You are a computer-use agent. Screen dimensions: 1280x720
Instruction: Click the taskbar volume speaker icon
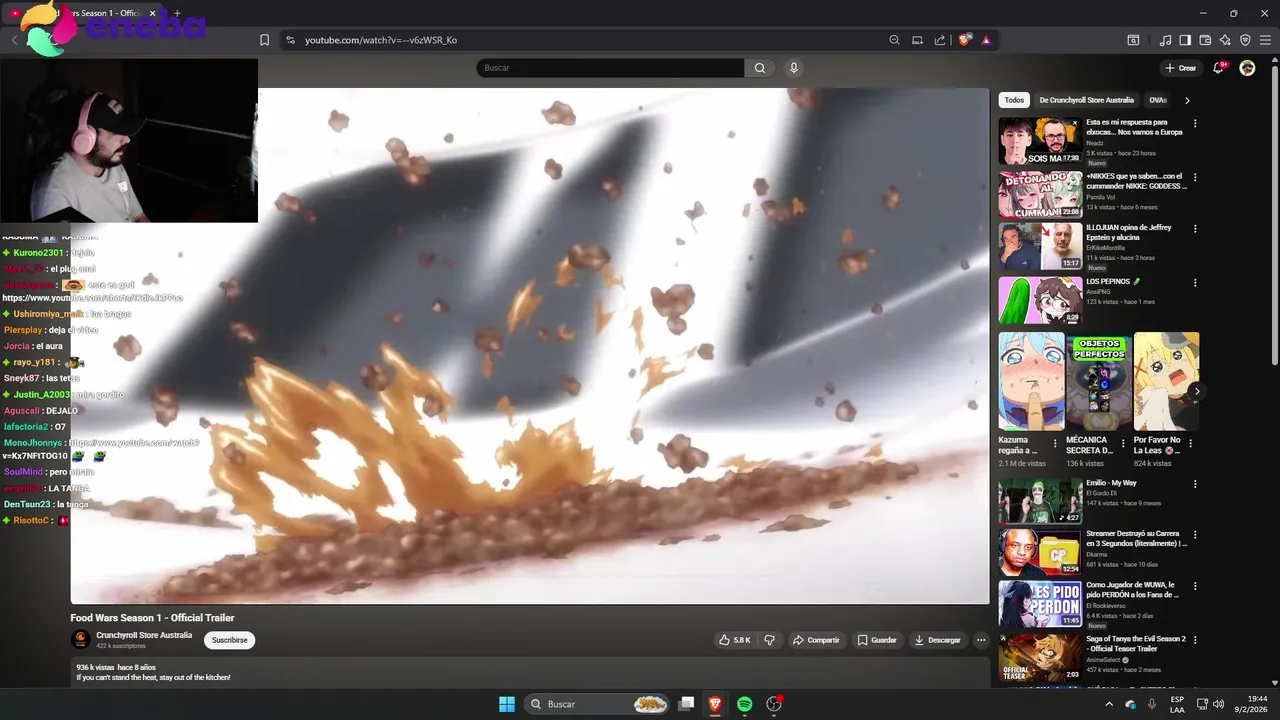pos(1219,704)
